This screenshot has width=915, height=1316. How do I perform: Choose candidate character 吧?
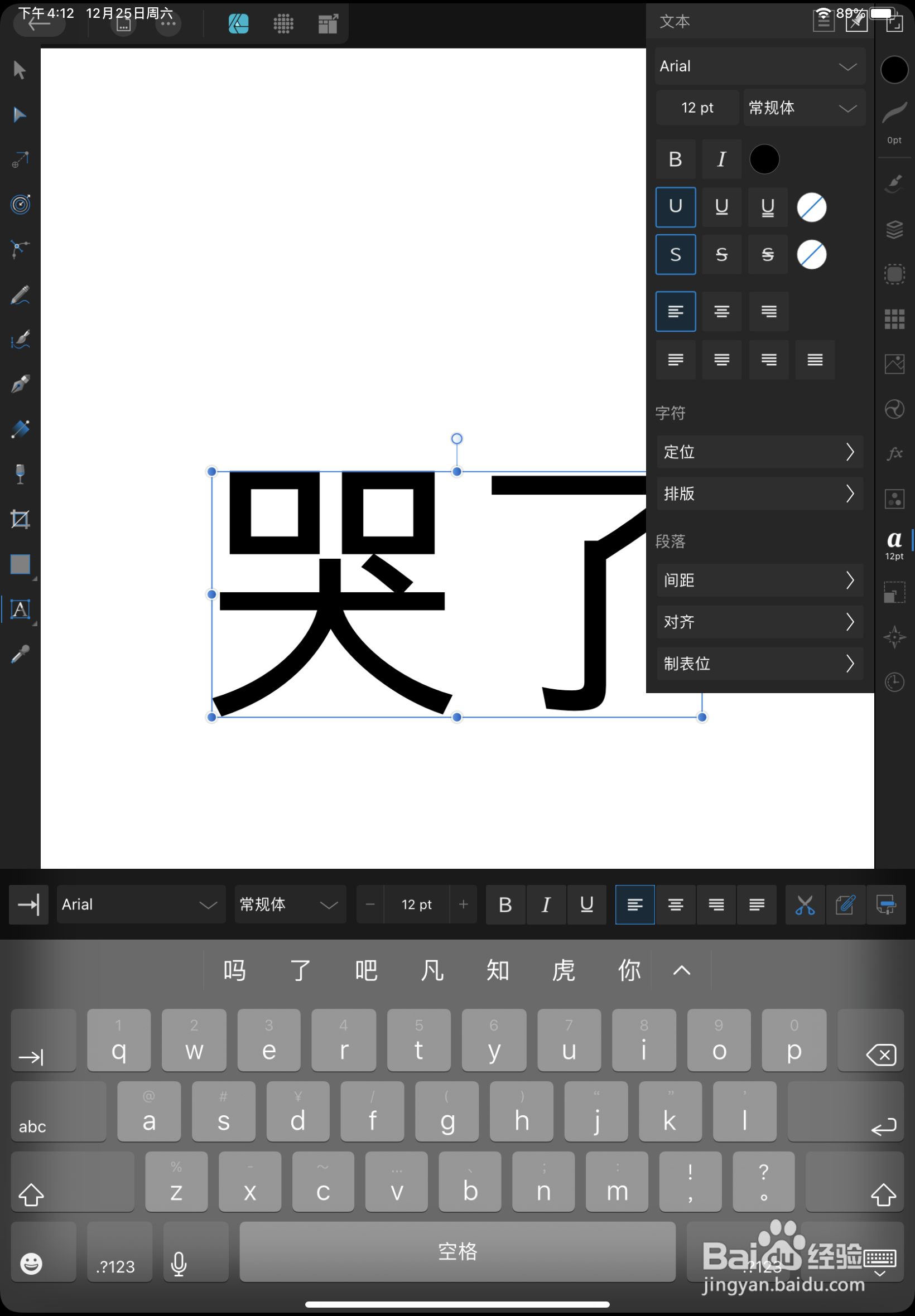tap(367, 970)
